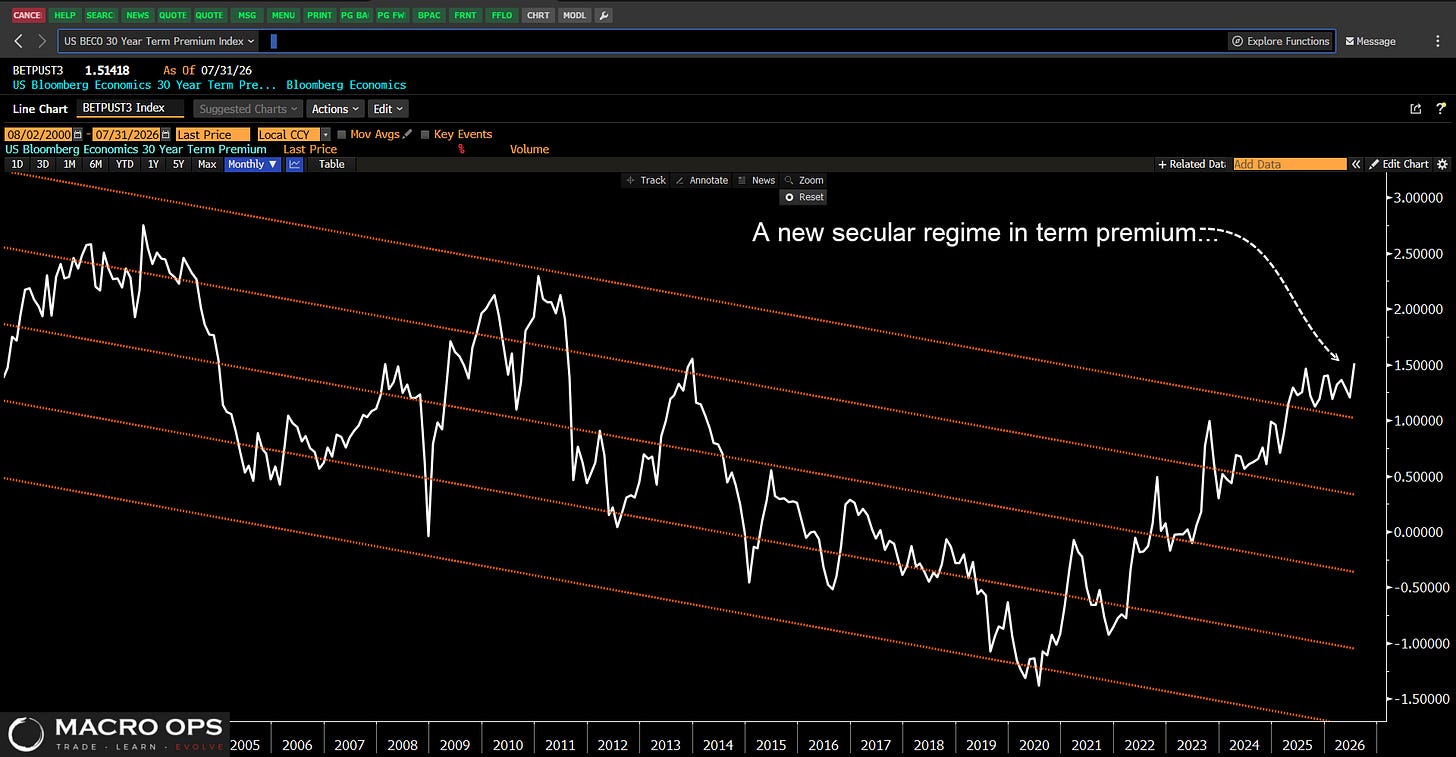Click the Explore Functions button
Screen dimensions: 1456x757
1281,41
